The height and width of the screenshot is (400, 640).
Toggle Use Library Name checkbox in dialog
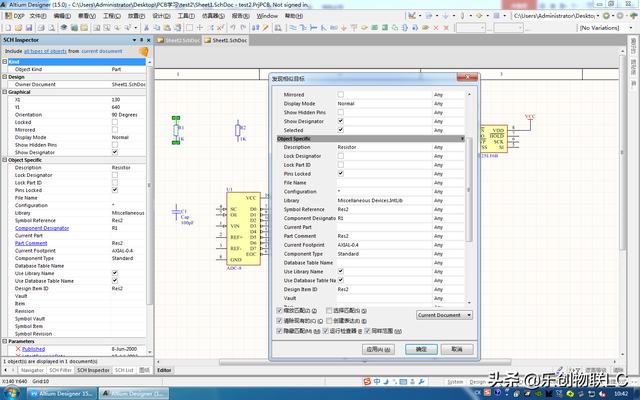[340, 271]
